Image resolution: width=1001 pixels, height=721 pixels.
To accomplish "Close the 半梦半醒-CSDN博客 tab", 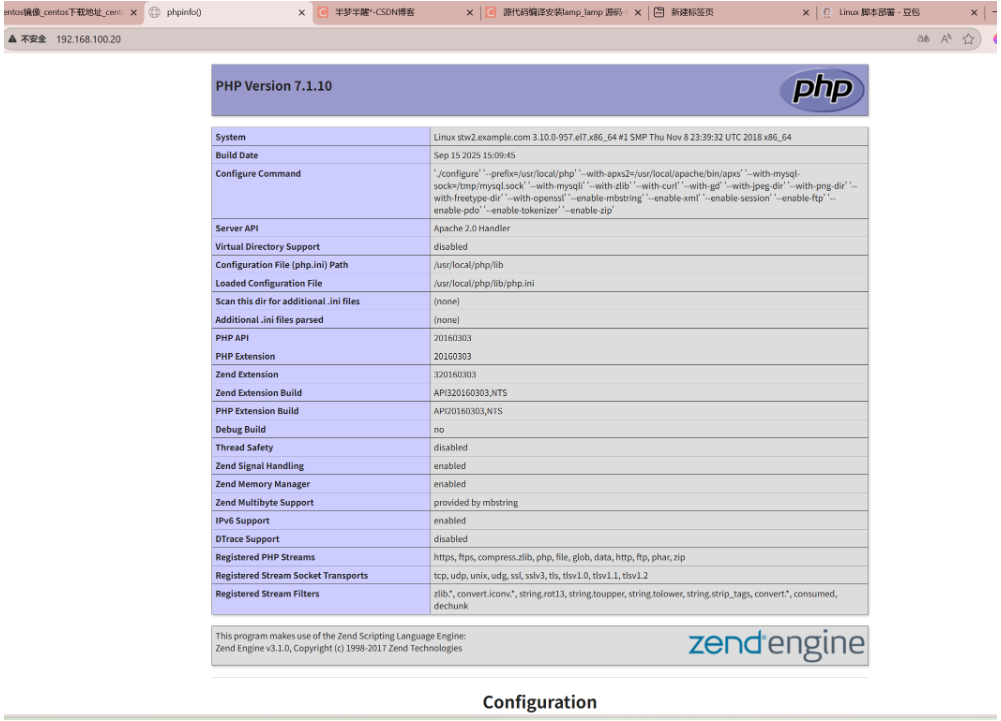I will click(469, 13).
